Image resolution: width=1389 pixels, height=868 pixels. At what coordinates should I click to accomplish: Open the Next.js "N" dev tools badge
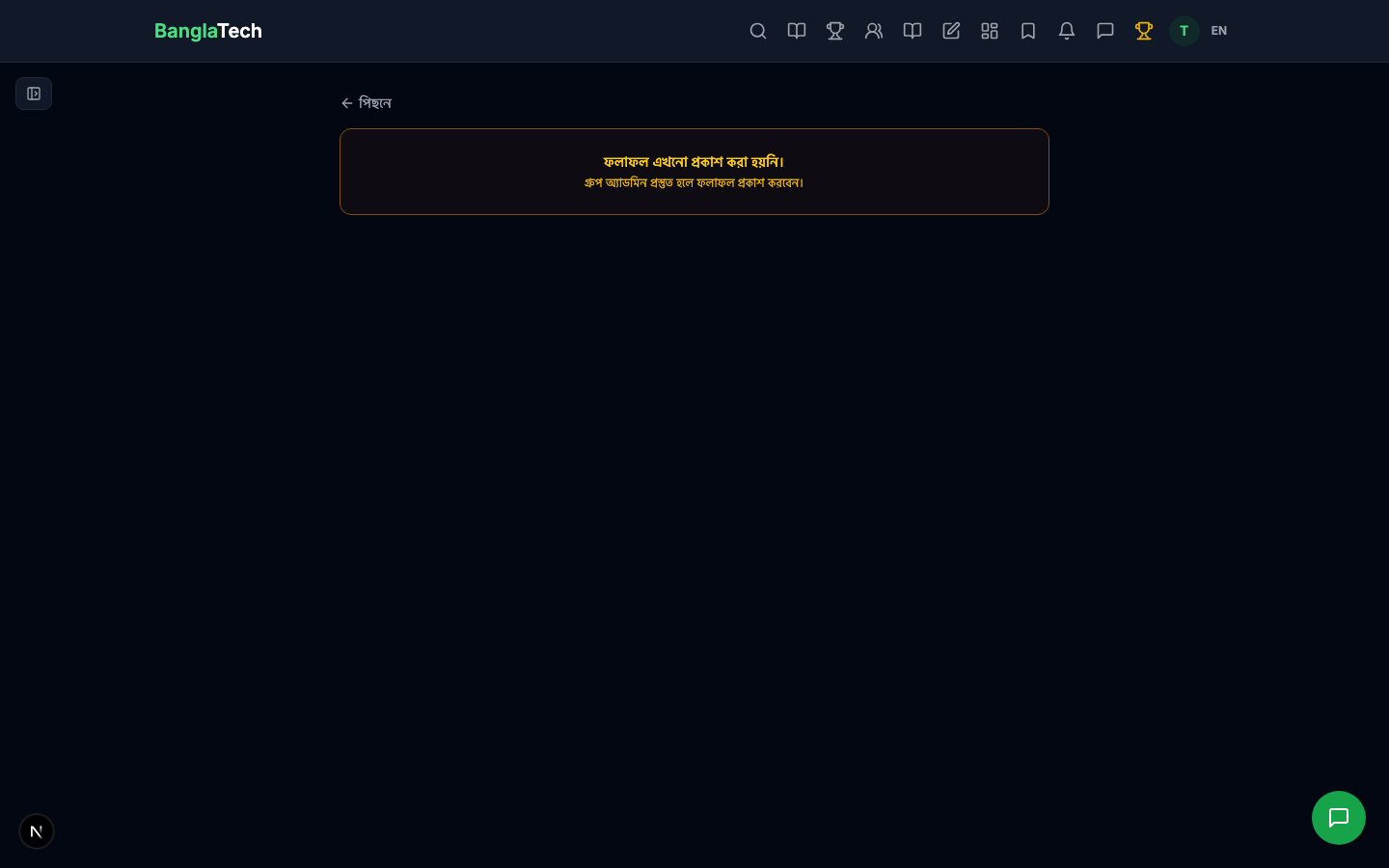(x=37, y=831)
